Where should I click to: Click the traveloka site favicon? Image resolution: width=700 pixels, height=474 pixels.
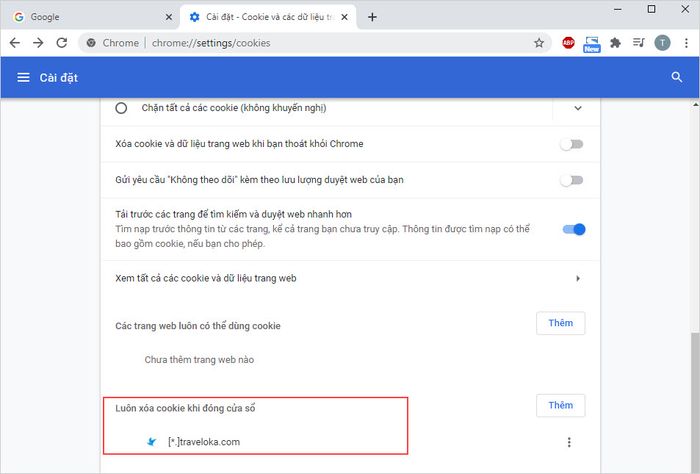pyautogui.click(x=152, y=442)
